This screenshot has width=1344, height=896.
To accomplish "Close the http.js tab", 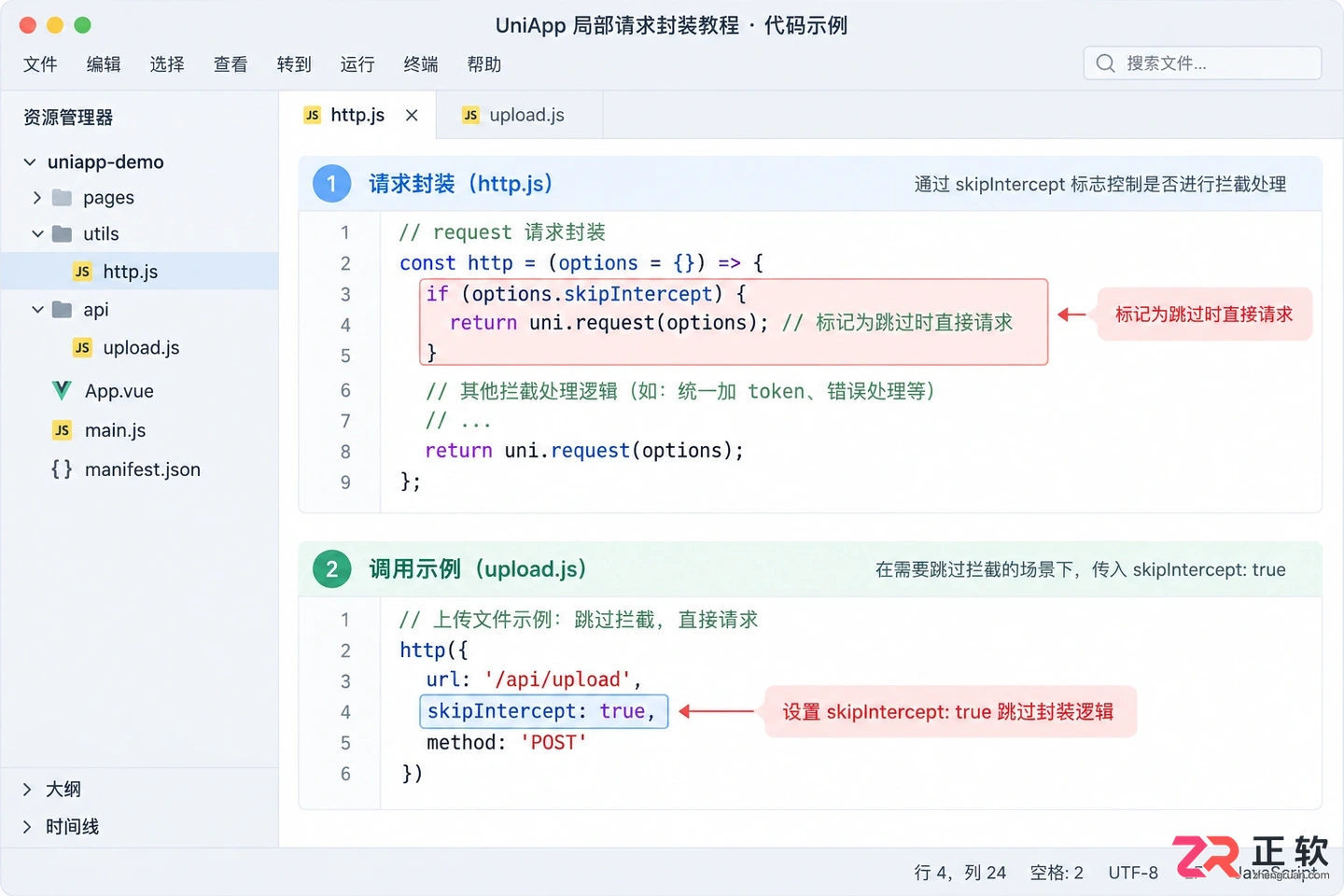I will (x=412, y=115).
